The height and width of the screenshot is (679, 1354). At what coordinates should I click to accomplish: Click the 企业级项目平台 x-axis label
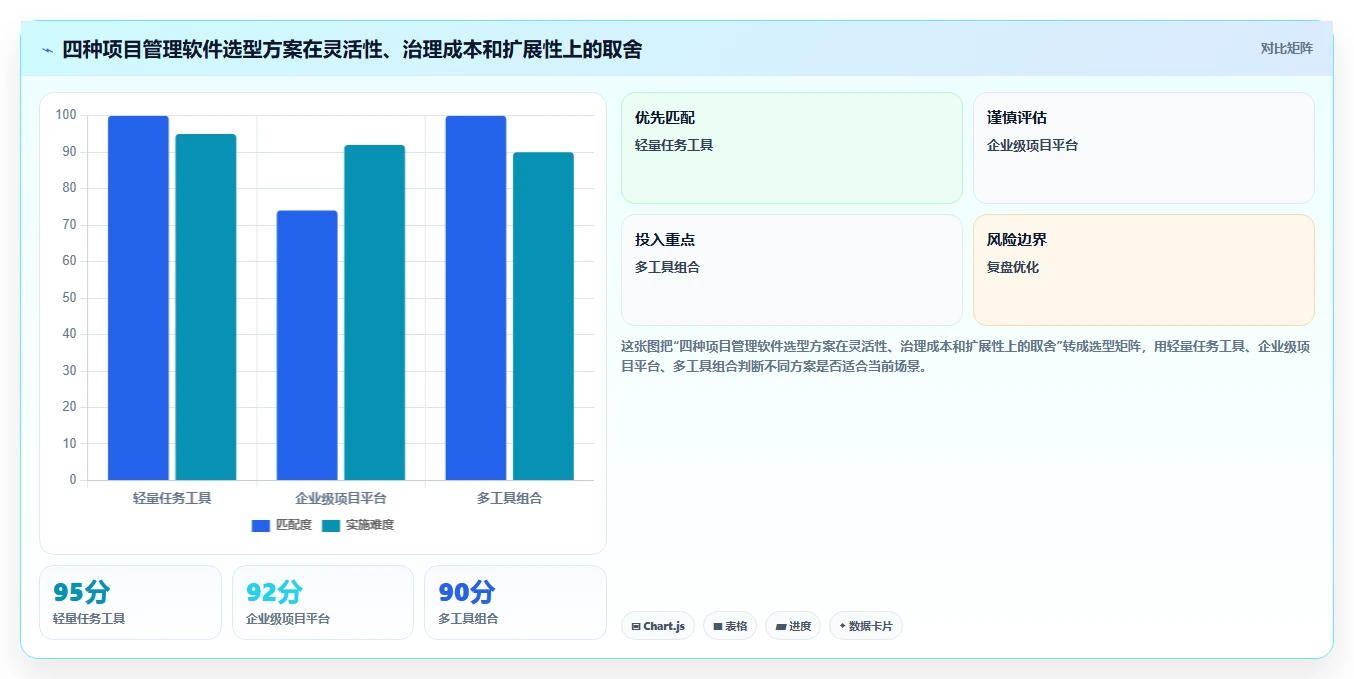pos(341,498)
